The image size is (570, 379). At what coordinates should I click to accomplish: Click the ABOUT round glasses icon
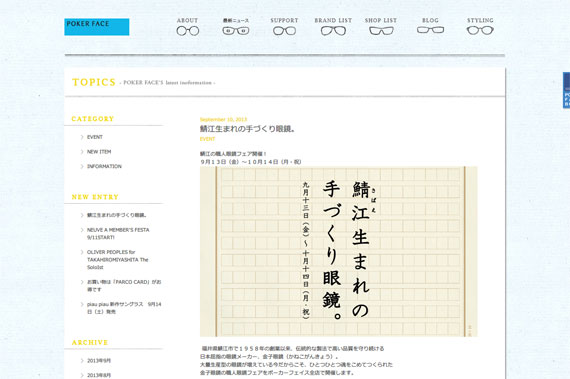point(188,31)
